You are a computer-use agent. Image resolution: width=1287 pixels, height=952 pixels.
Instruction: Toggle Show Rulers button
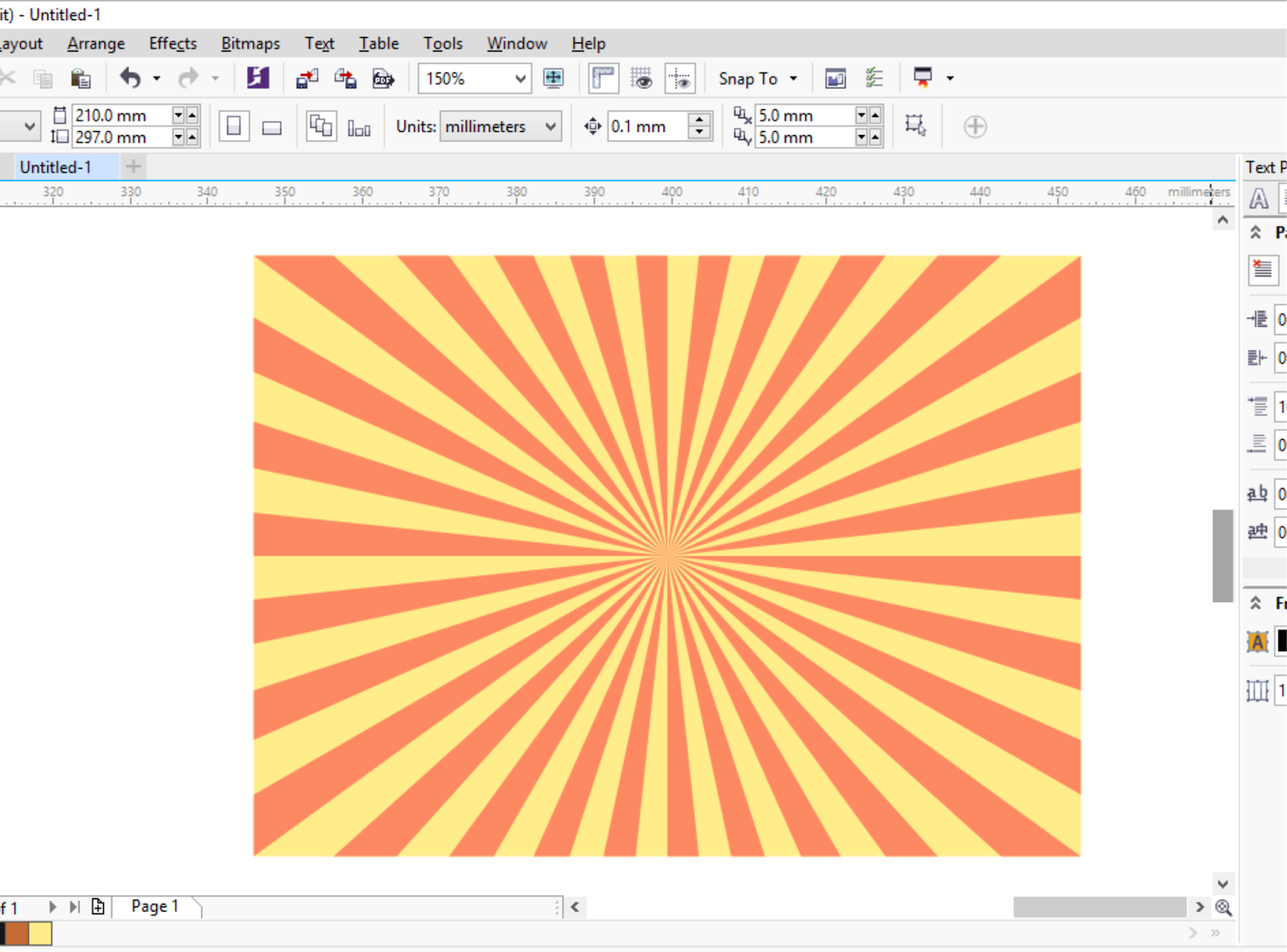click(x=603, y=78)
